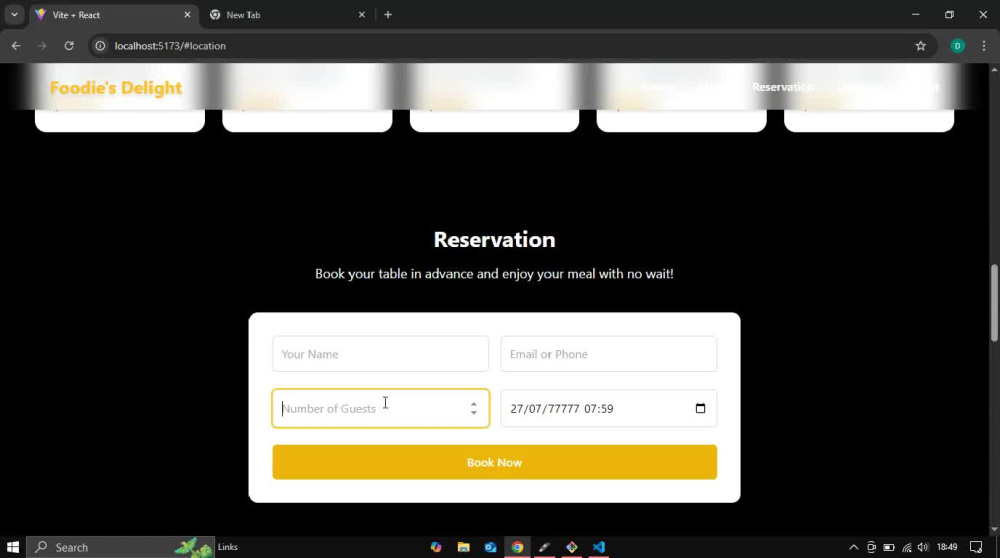Image resolution: width=1000 pixels, height=558 pixels.
Task: Show hidden system tray icons
Action: tap(853, 547)
